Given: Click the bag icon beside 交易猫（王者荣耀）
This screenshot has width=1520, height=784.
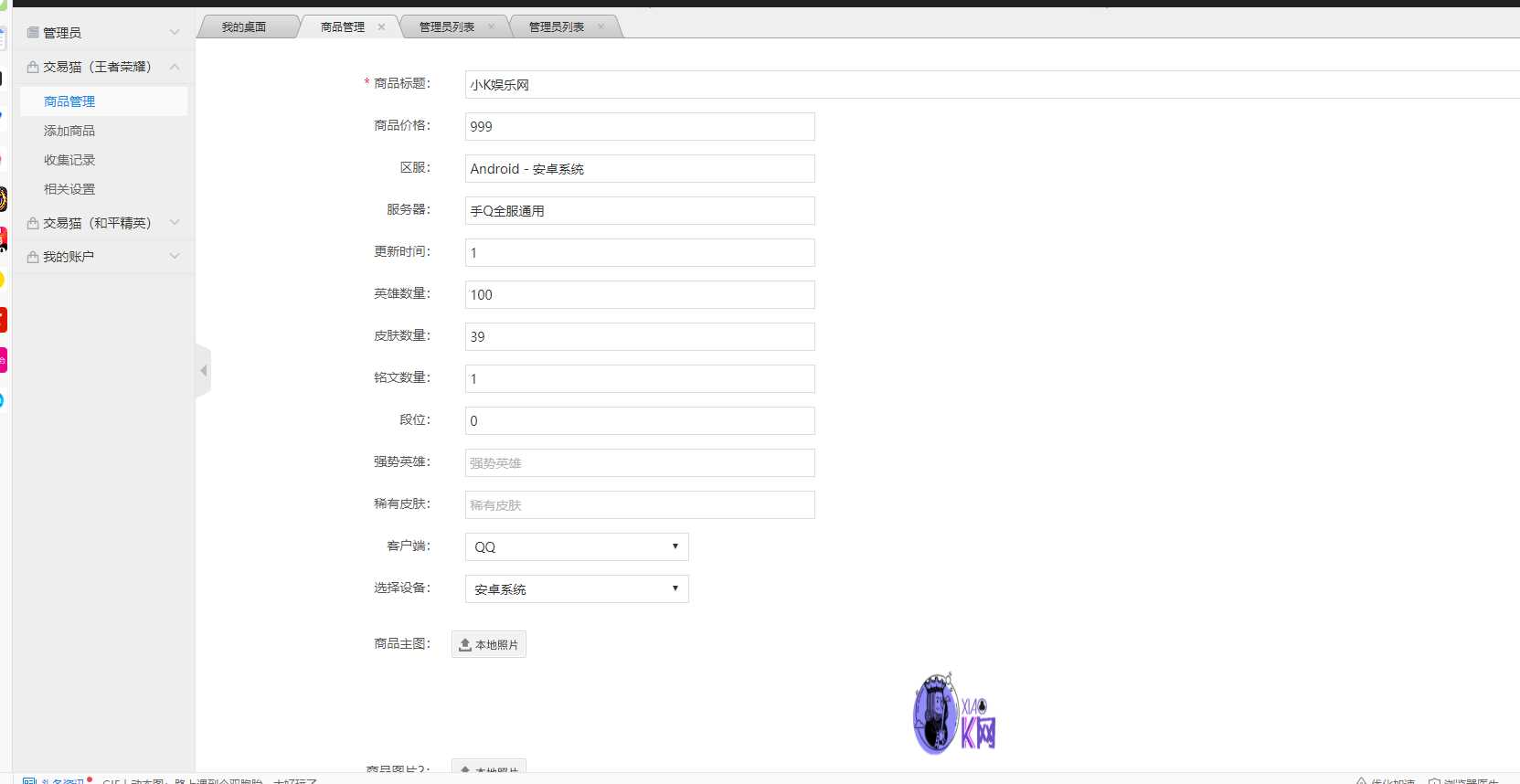Looking at the screenshot, I should (x=33, y=67).
